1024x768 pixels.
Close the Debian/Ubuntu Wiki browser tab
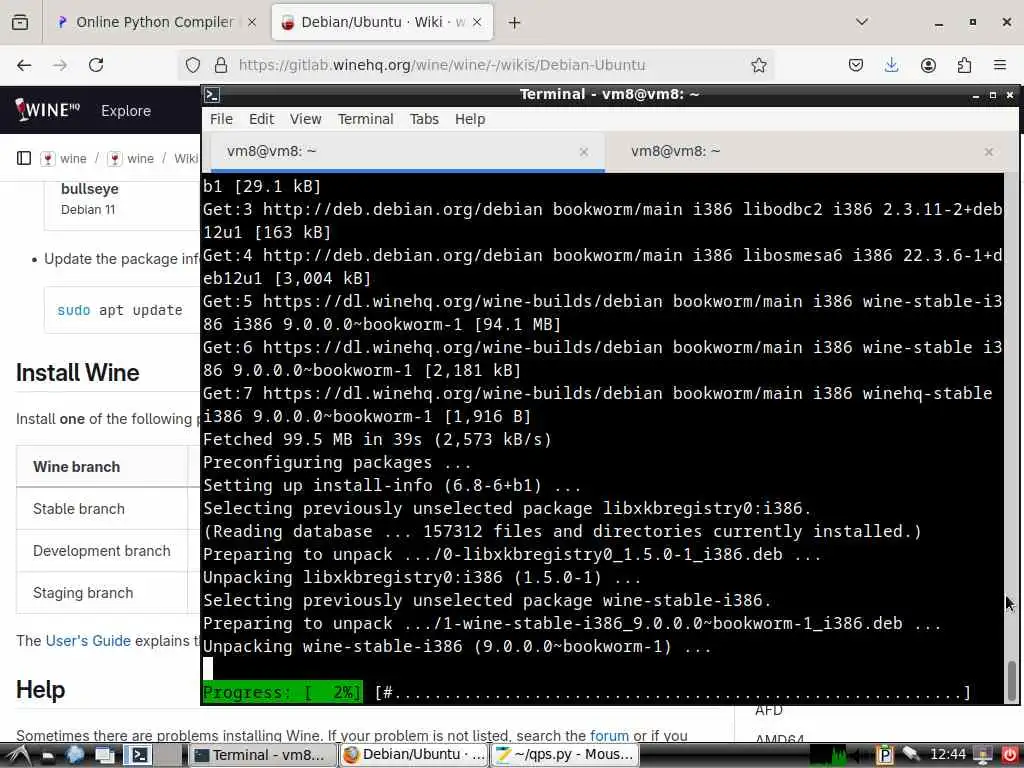click(x=477, y=22)
